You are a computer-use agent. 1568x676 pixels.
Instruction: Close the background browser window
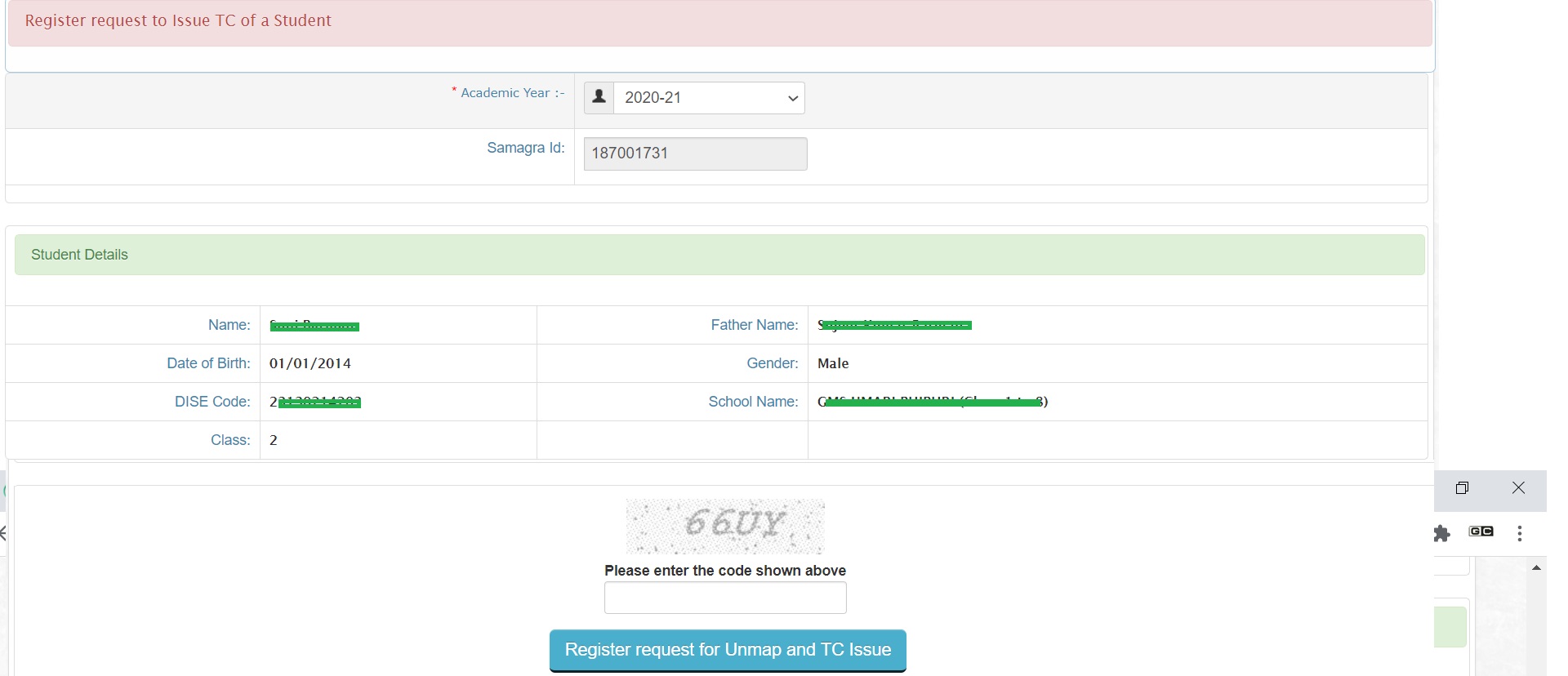[x=1518, y=488]
